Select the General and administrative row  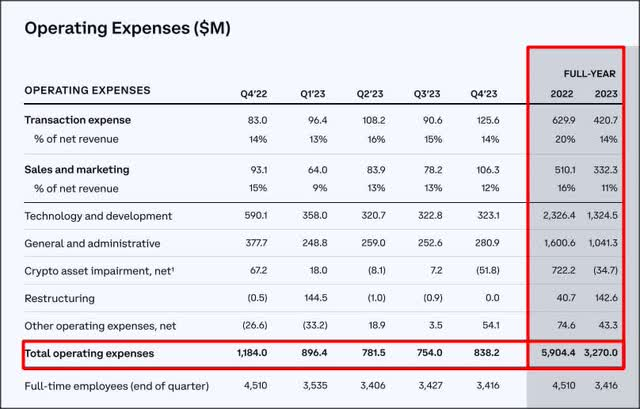(93, 243)
